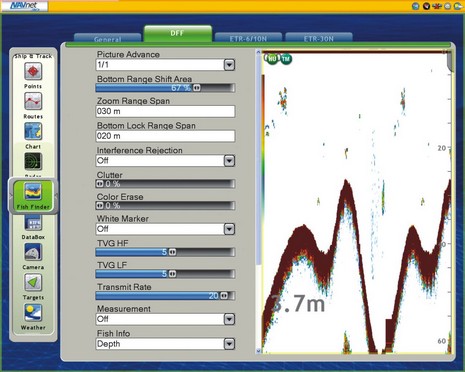Click the TM indicator on echo display
The height and width of the screenshot is (372, 465).
286,59
